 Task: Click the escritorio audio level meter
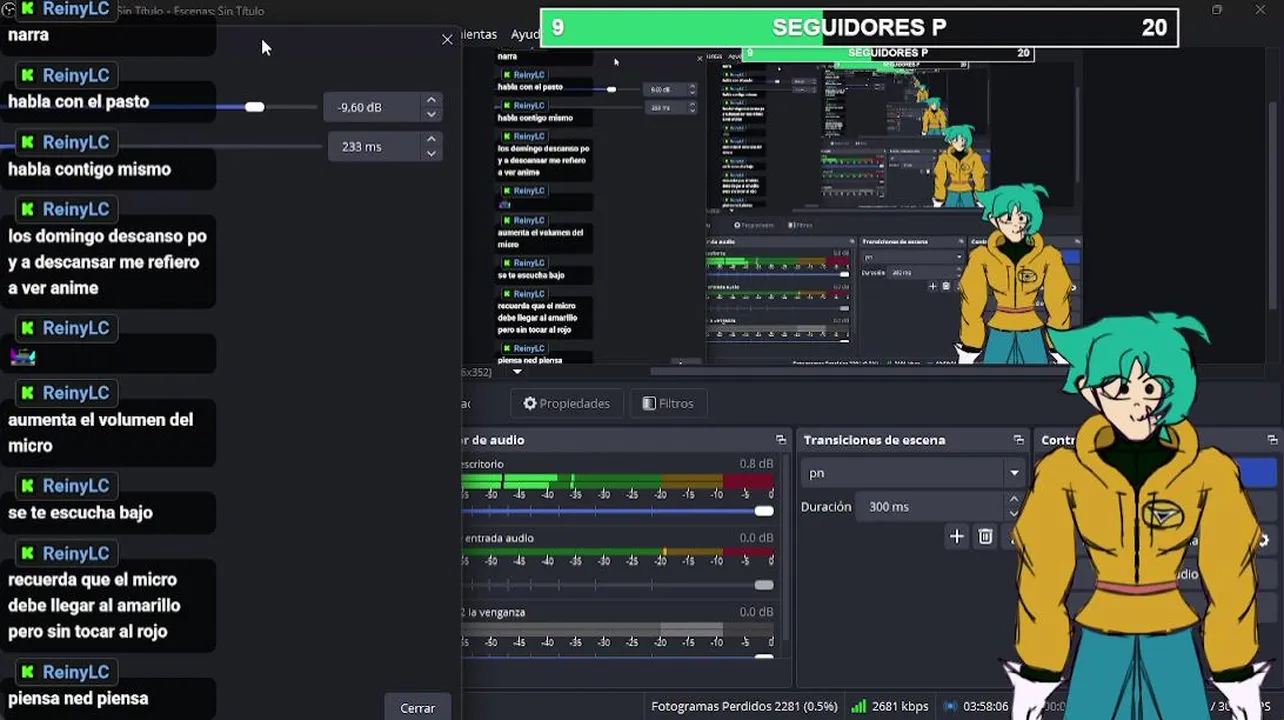coord(618,482)
